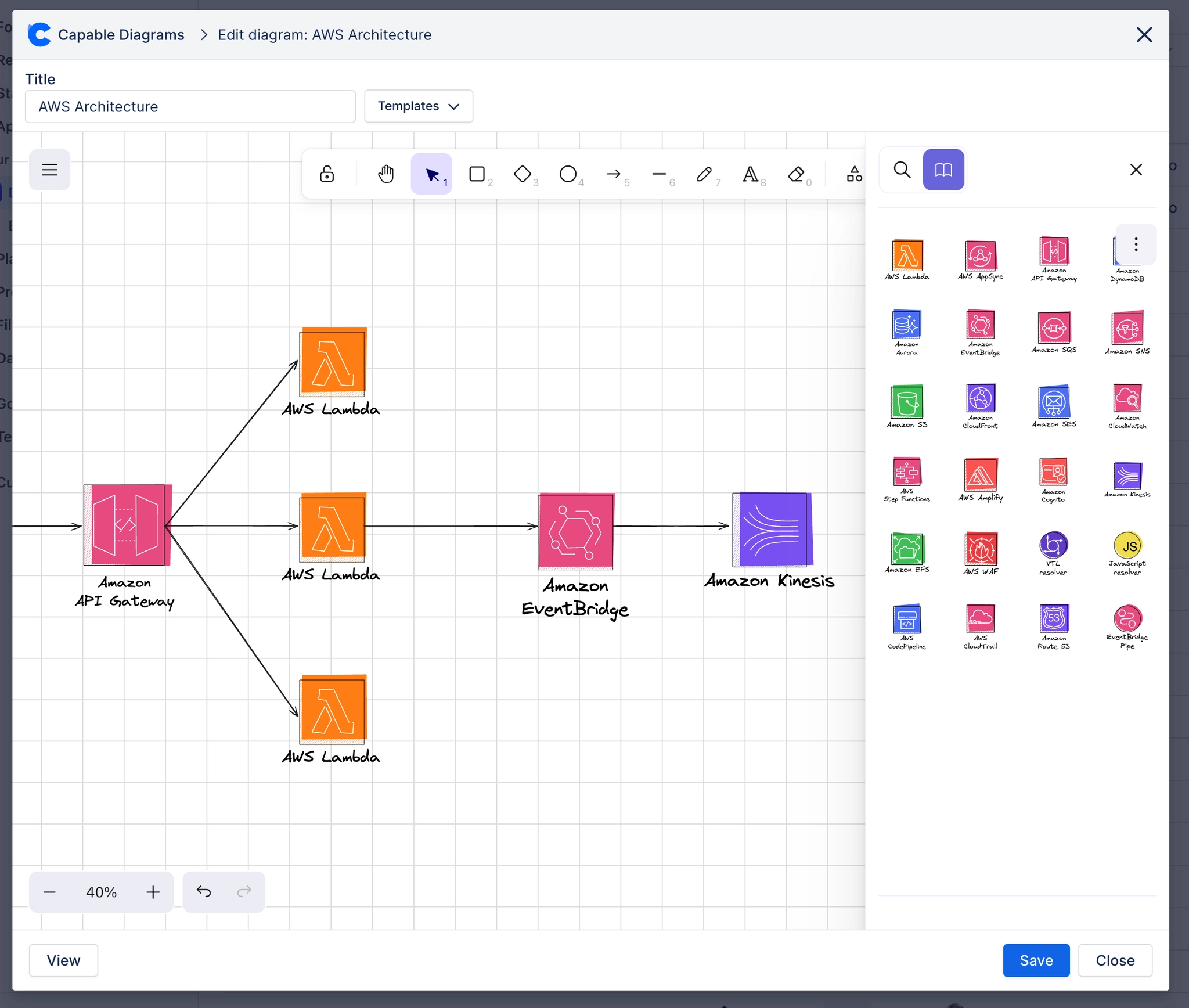Screen dimensions: 1189x1008
Task: Open the library search tab
Action: pyautogui.click(x=902, y=170)
